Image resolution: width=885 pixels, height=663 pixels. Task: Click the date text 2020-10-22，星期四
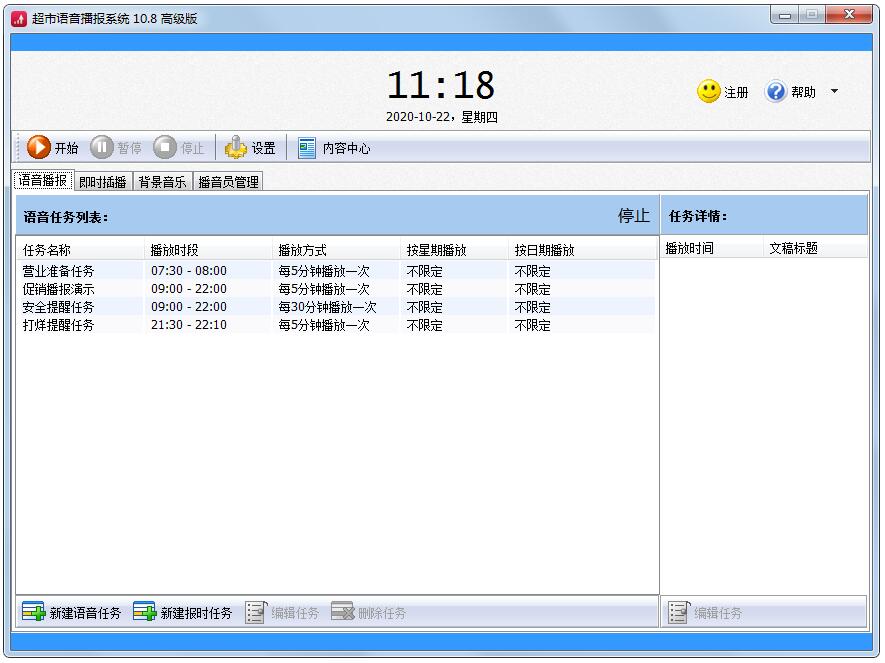pyautogui.click(x=441, y=117)
